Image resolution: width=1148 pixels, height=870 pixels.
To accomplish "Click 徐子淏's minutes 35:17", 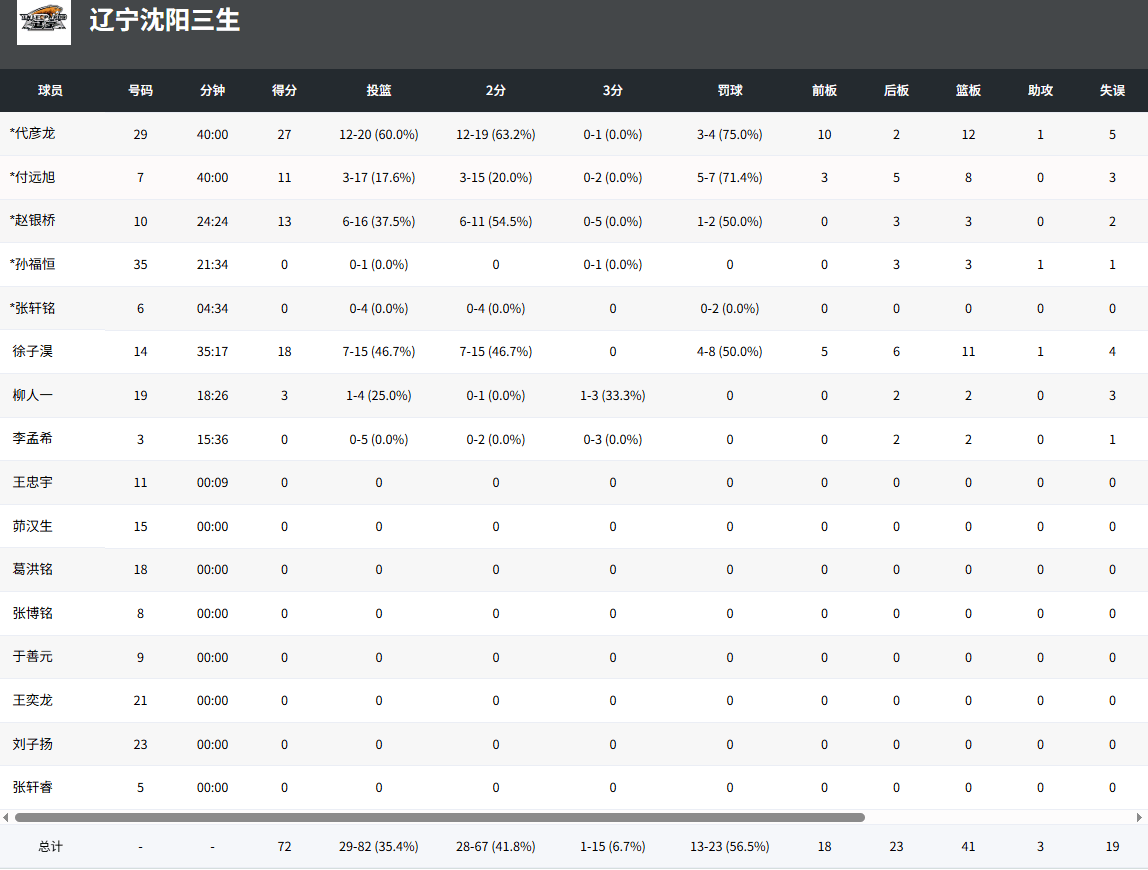I will [212, 352].
